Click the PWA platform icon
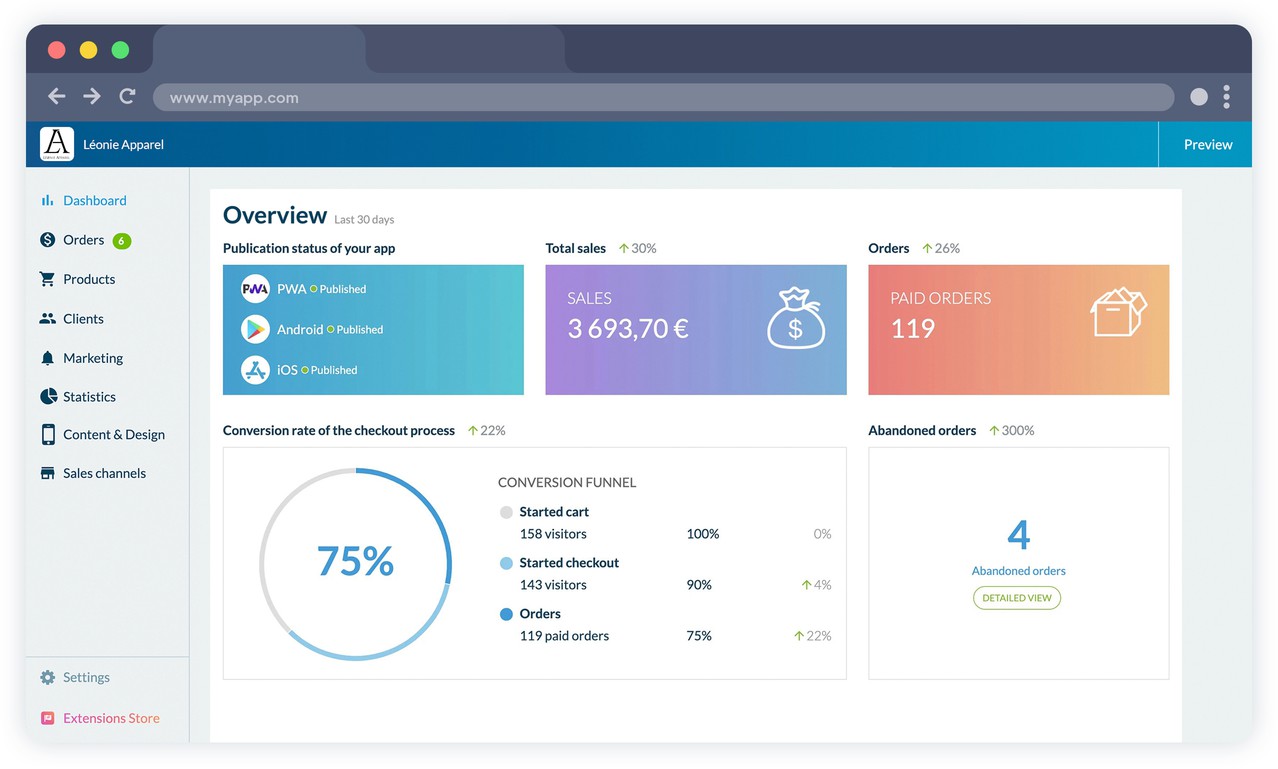This screenshot has height=769, width=1278. (255, 289)
